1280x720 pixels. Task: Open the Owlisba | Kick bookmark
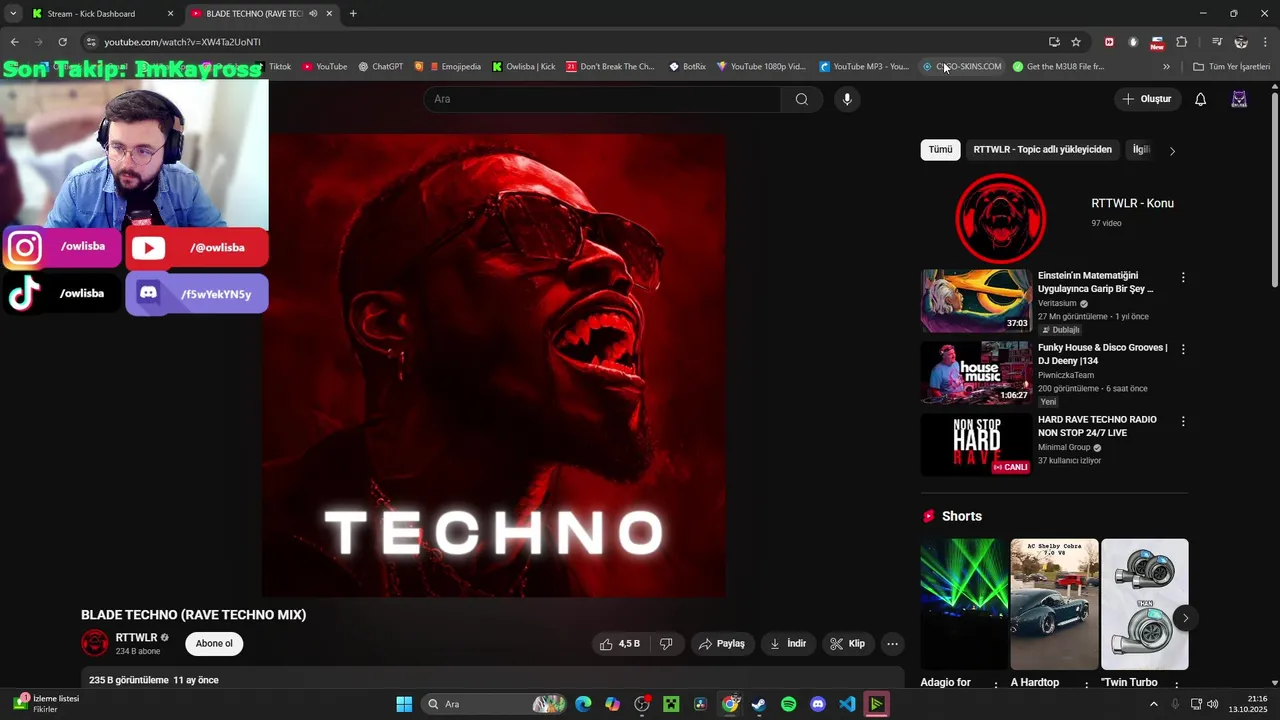tap(524, 67)
